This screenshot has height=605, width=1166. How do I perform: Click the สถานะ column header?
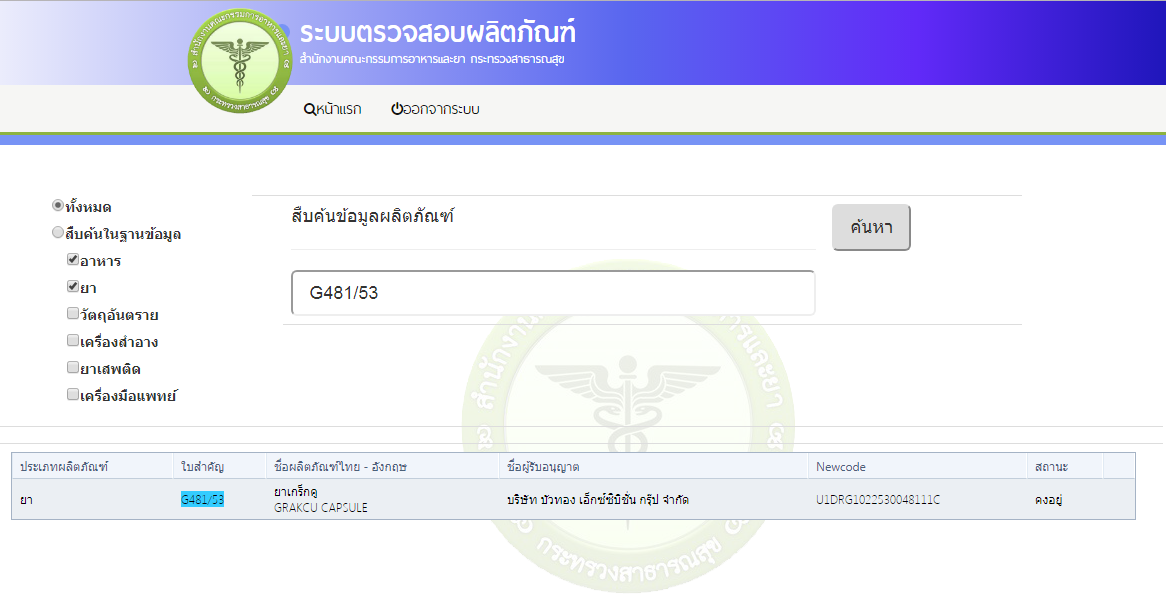[1051, 467]
